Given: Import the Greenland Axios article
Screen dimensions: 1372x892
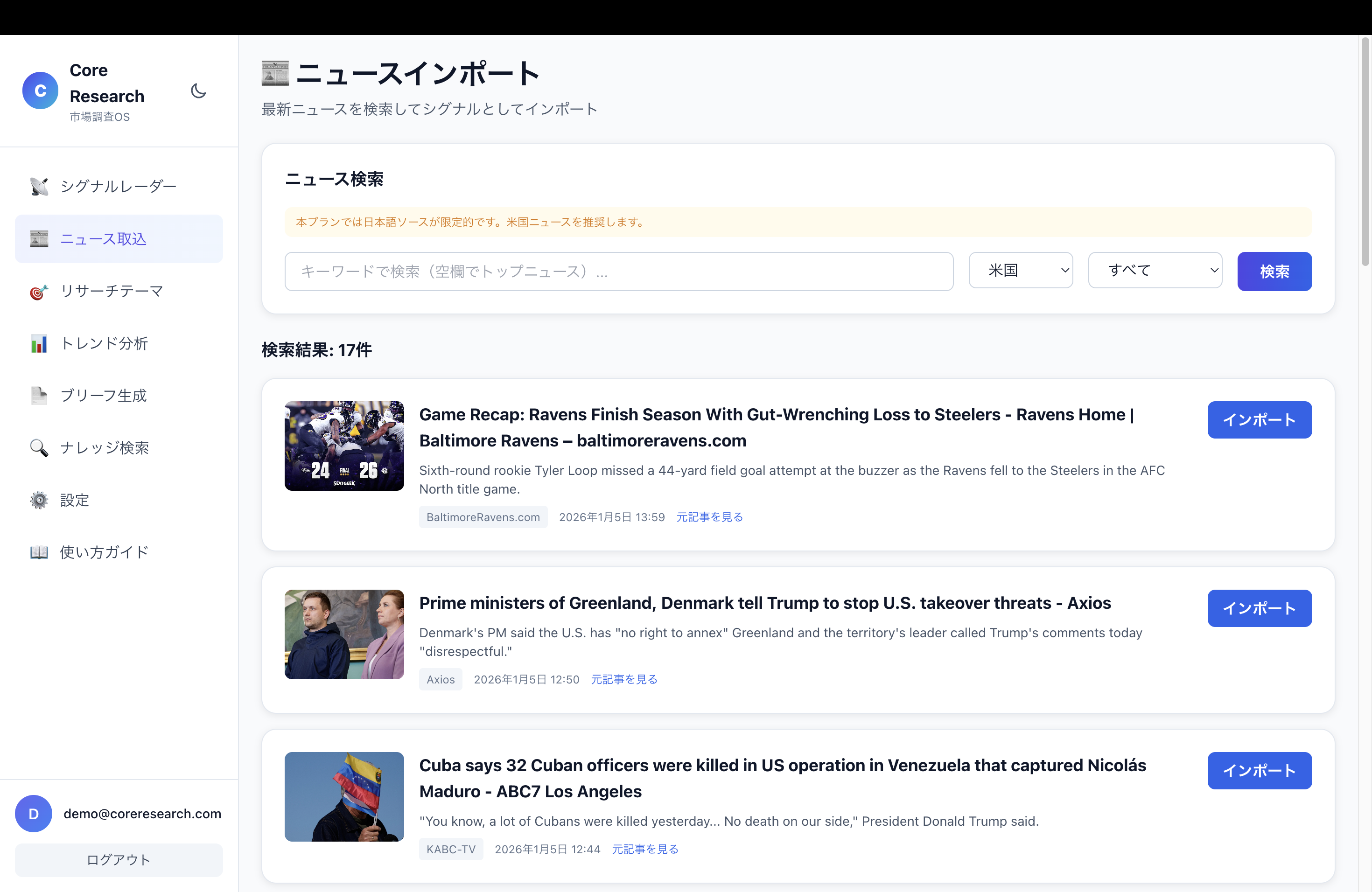Looking at the screenshot, I should (x=1259, y=608).
